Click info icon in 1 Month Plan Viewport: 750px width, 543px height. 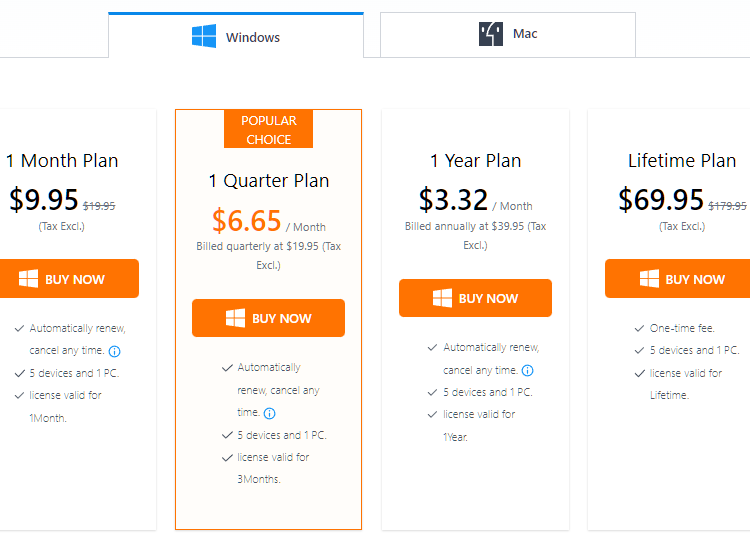coord(115,352)
